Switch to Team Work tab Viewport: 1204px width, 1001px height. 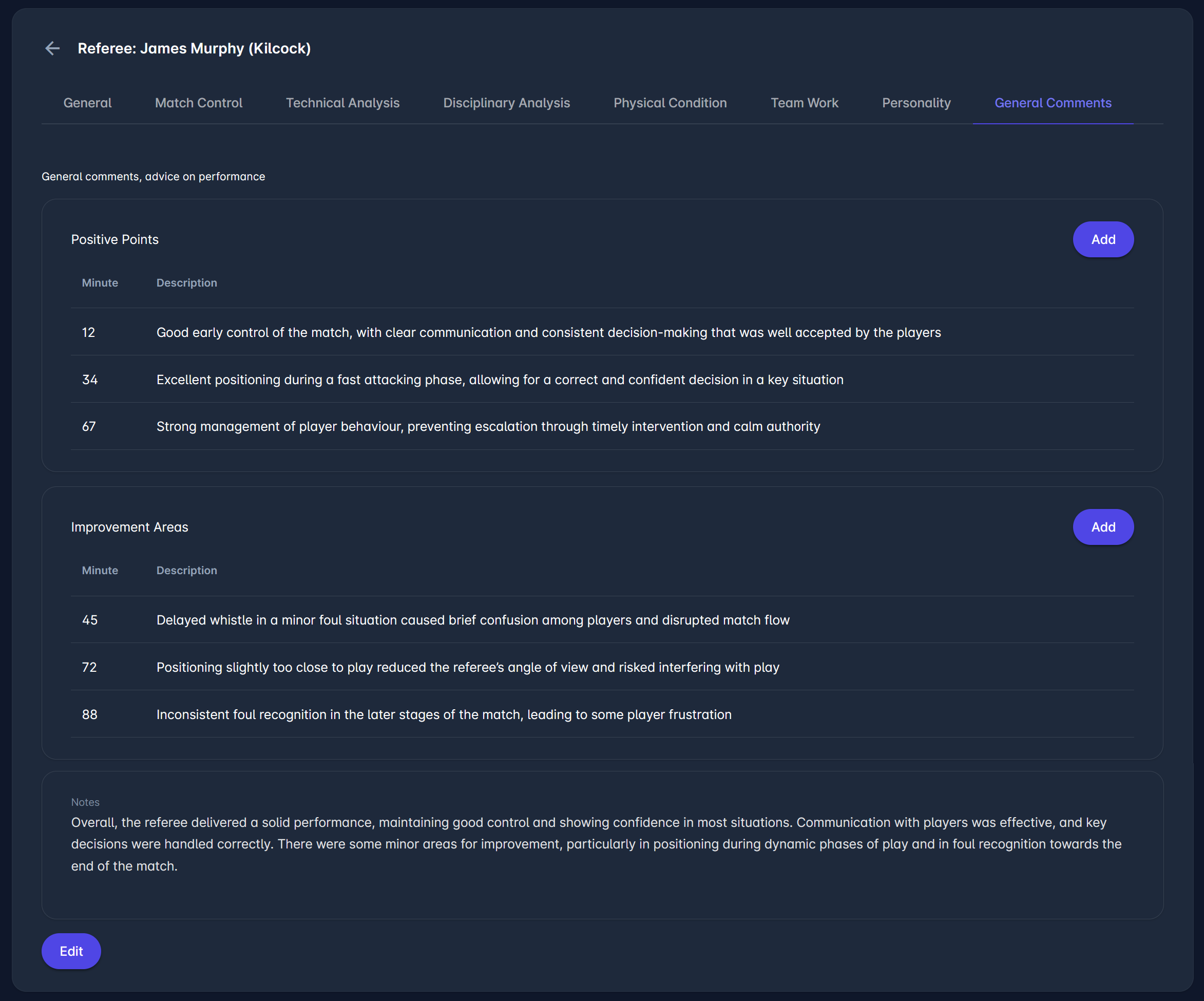(x=804, y=103)
